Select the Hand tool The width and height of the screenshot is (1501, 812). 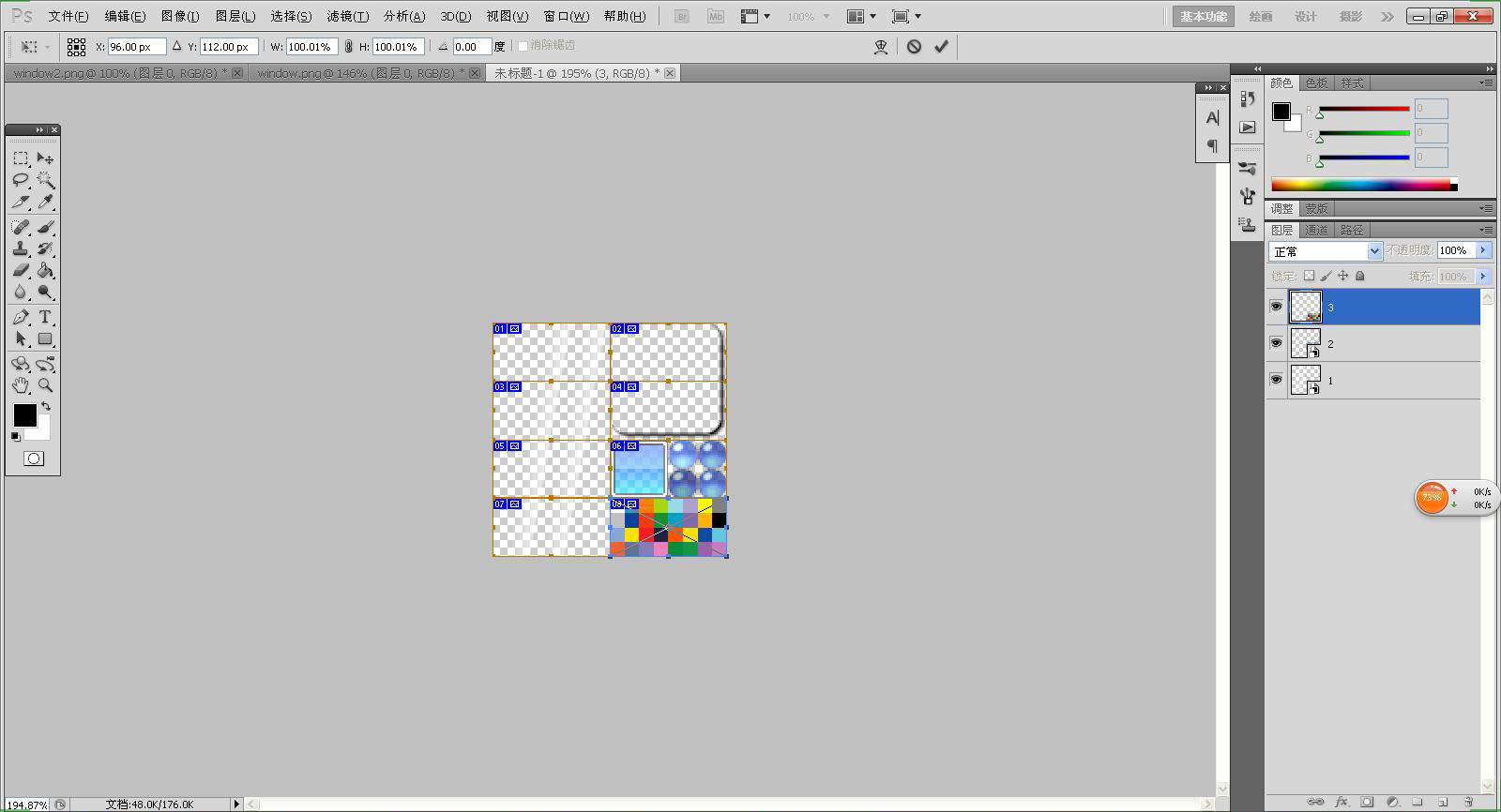[21, 384]
